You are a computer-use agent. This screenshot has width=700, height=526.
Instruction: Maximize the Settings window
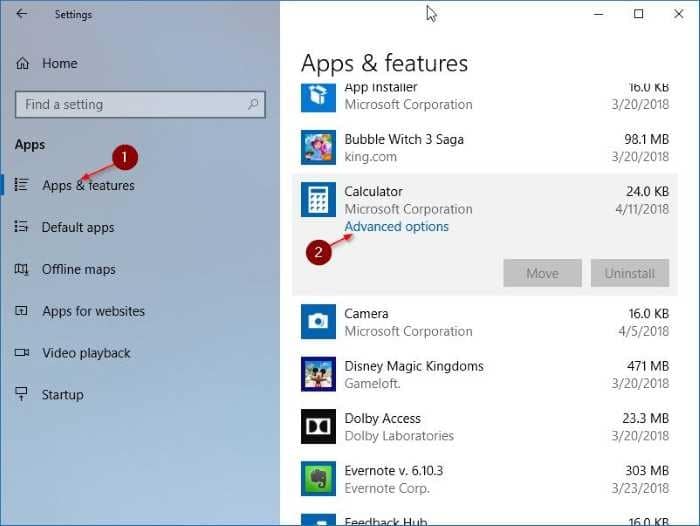(x=638, y=14)
